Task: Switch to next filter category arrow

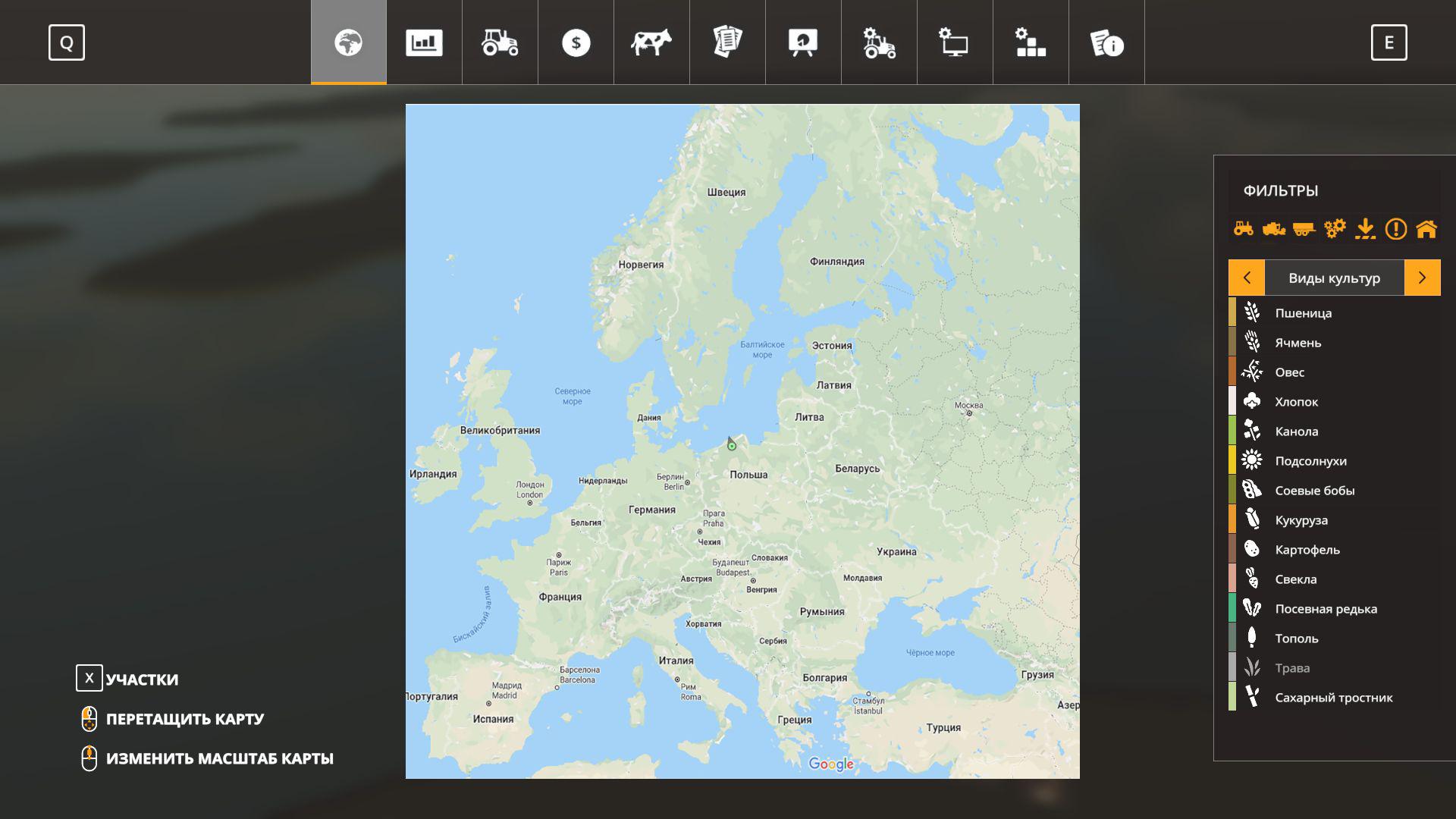Action: [1422, 278]
